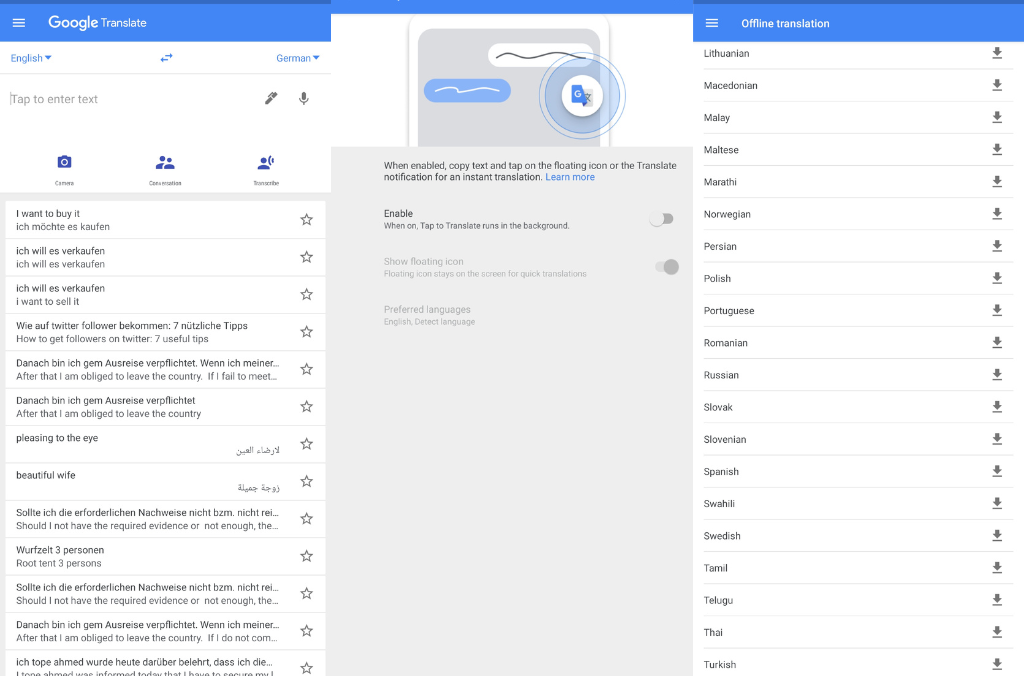Toggle the Enable Tap to Translate switch
The height and width of the screenshot is (676, 1024).
[x=662, y=219]
